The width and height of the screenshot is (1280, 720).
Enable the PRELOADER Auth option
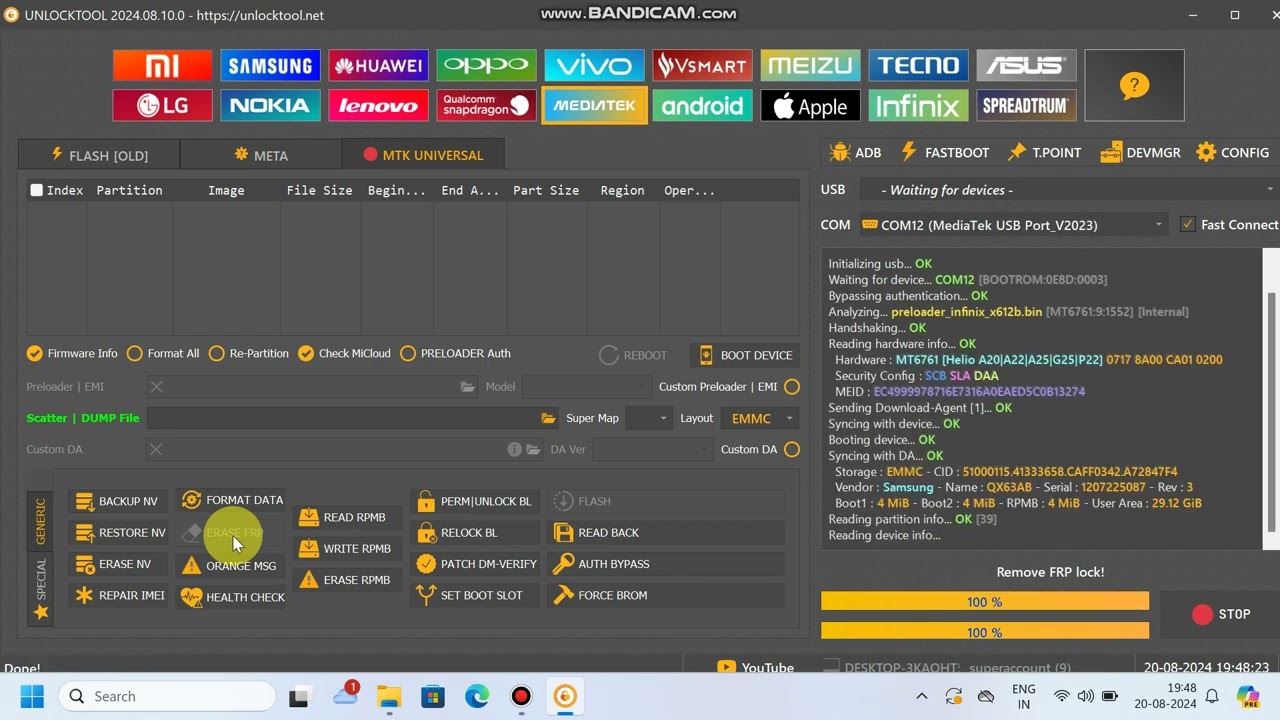455,353
